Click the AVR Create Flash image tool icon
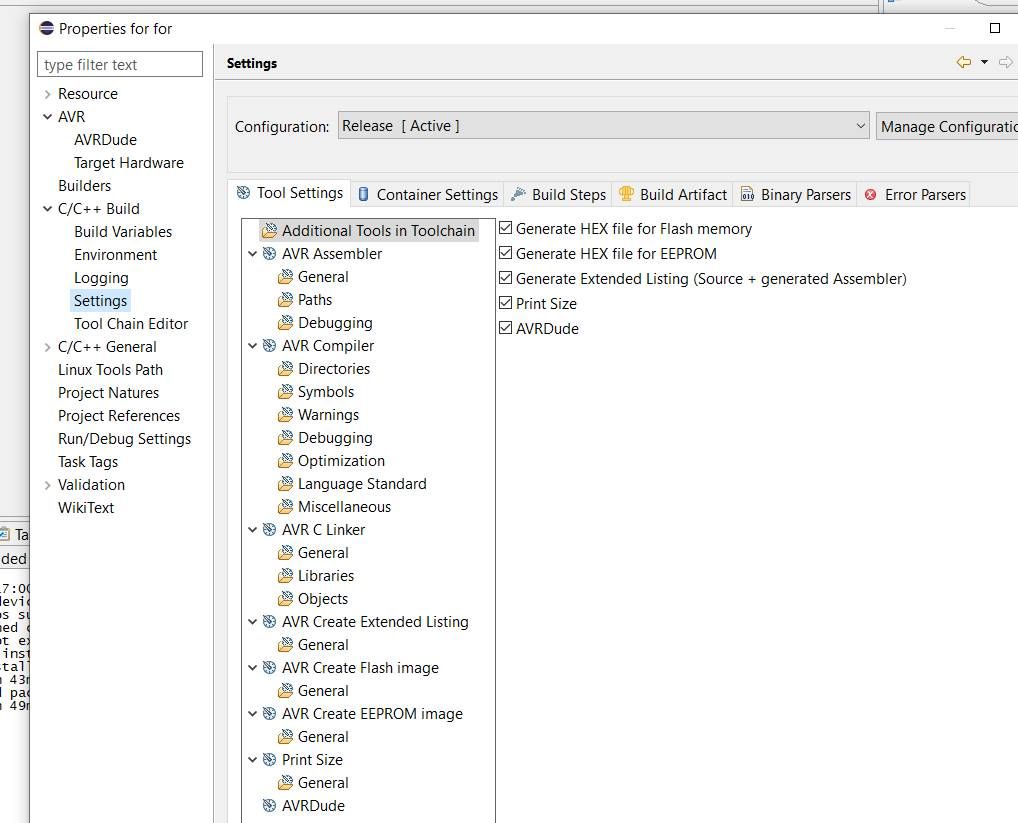This screenshot has height=823, width=1018. tap(269, 668)
